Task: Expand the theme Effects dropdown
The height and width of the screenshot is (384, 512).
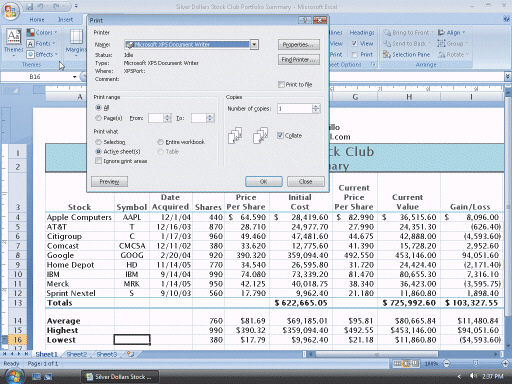Action: [x=42, y=54]
